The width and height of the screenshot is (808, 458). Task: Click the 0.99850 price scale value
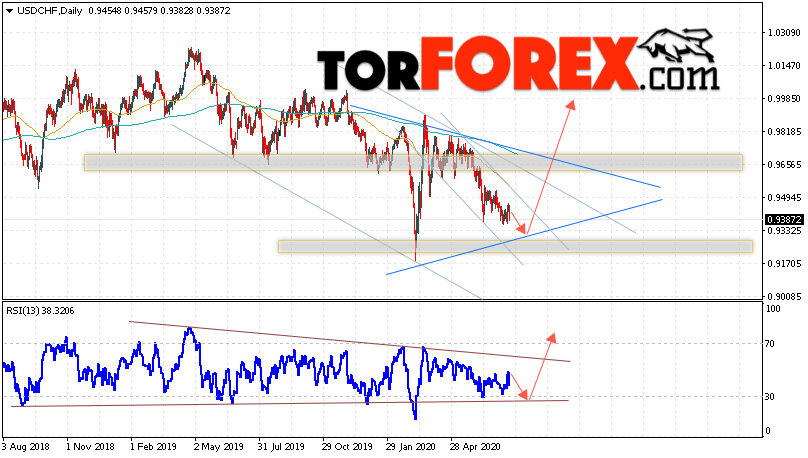pyautogui.click(x=784, y=99)
